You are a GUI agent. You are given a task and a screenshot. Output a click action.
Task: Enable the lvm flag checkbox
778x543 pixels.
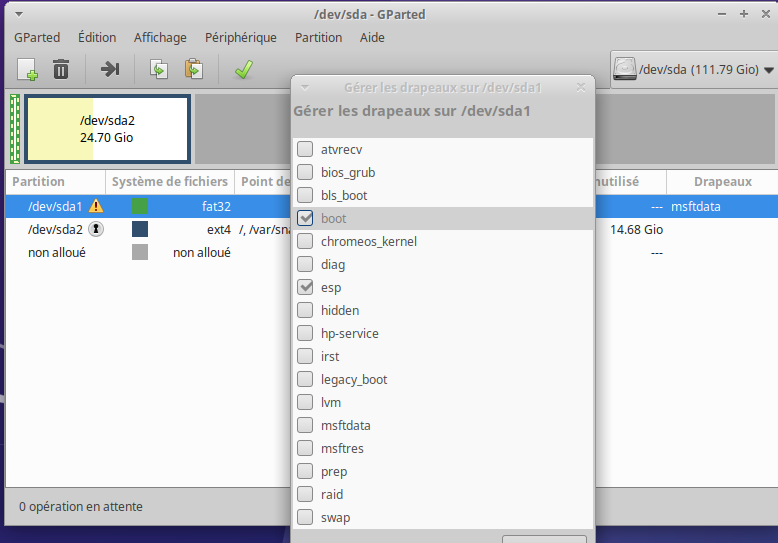coord(305,402)
